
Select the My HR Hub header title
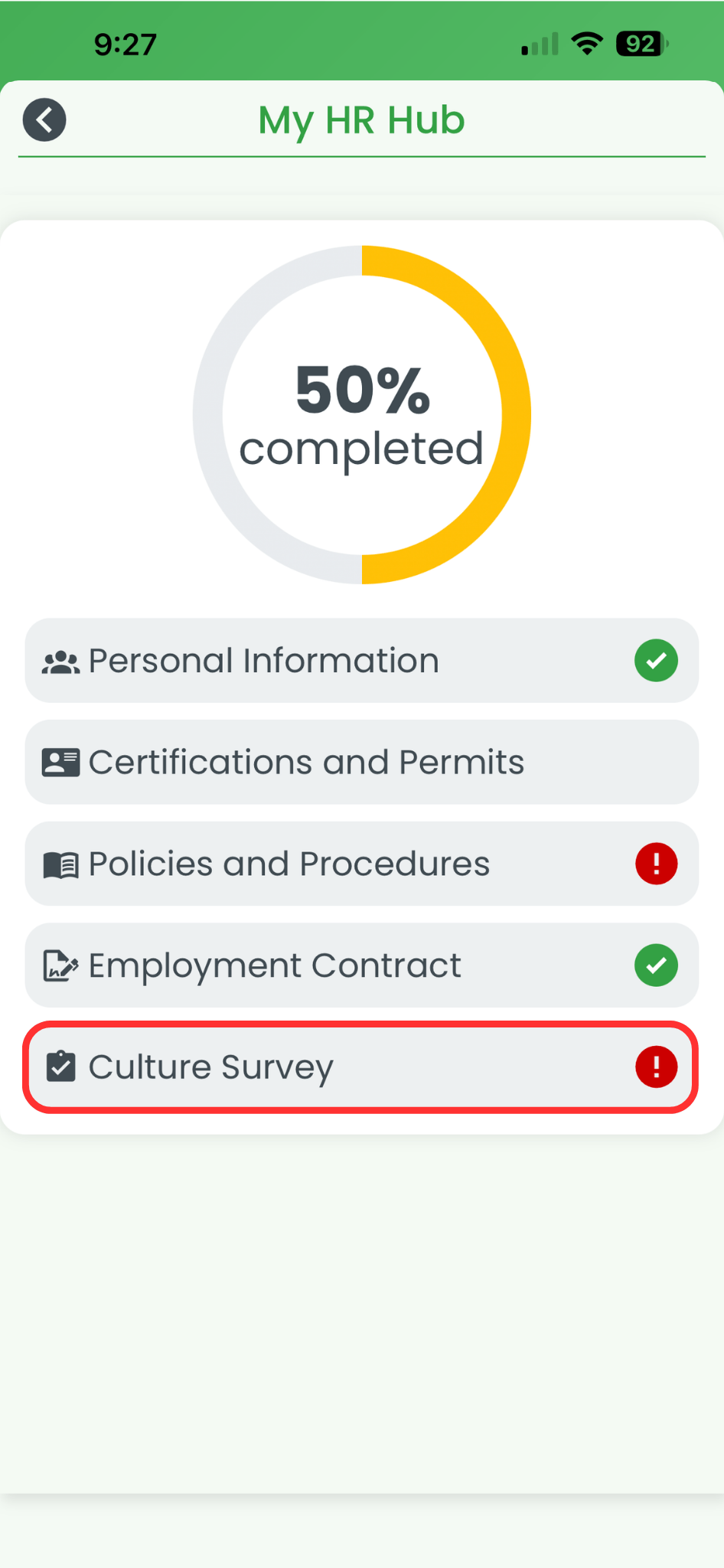point(360,120)
